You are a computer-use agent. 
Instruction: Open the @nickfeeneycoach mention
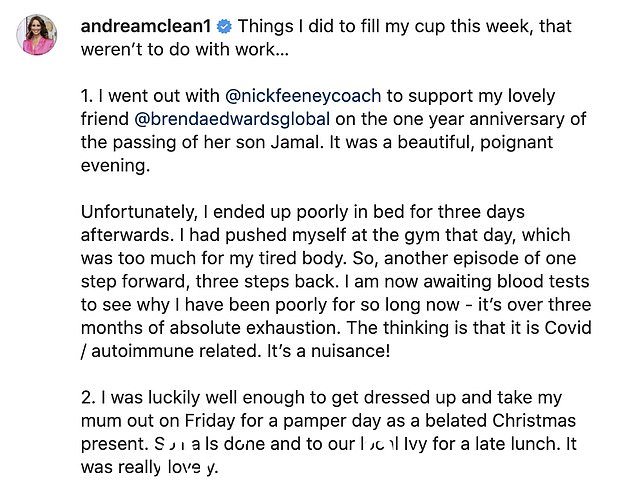point(303,96)
